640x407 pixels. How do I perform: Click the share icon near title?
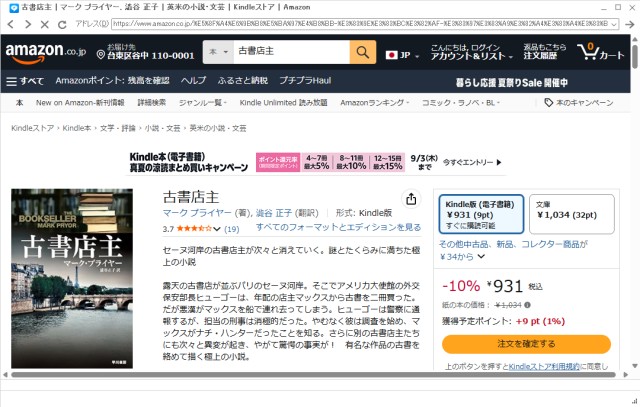411,199
